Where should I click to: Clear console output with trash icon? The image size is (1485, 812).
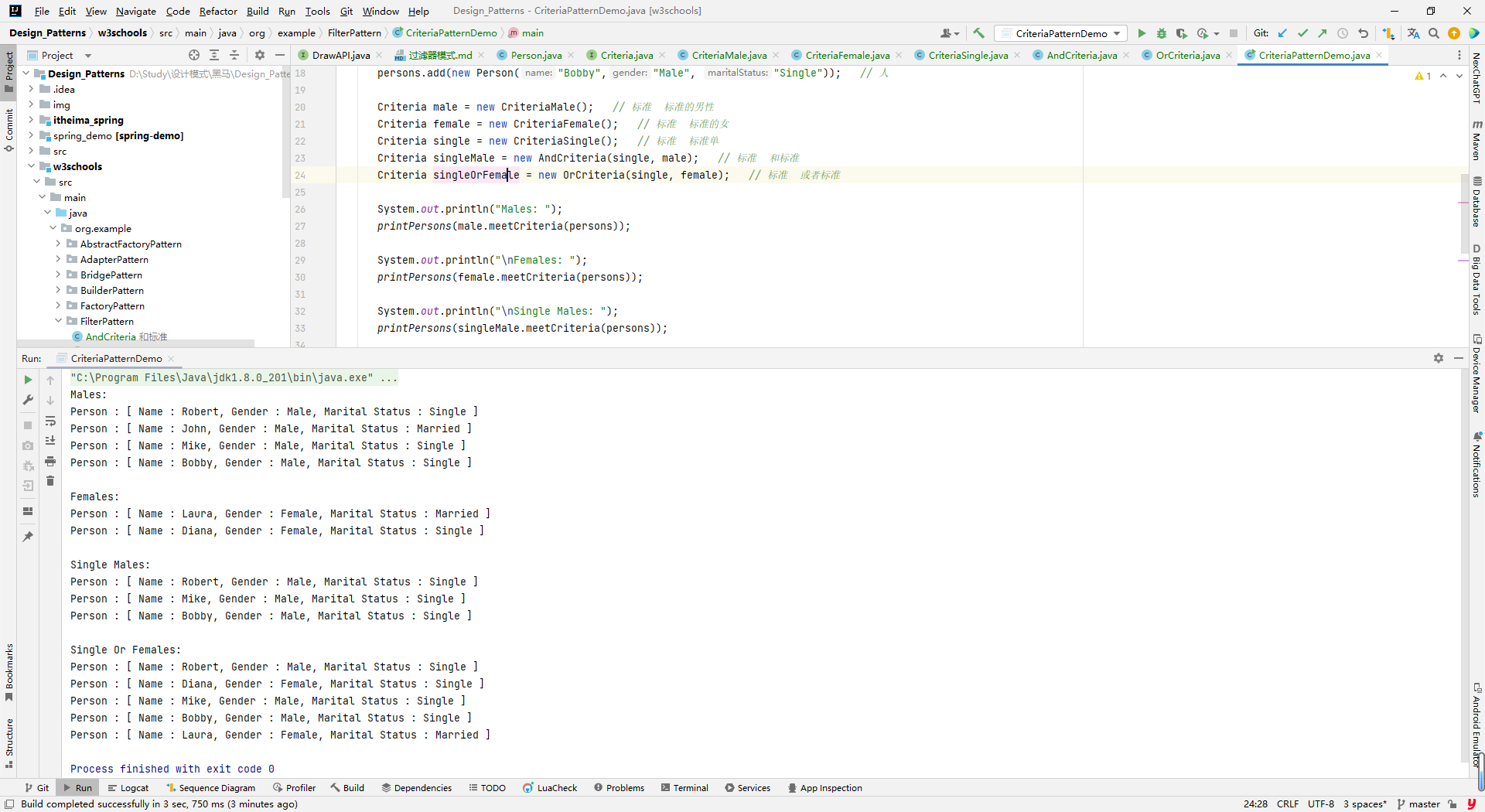[50, 481]
